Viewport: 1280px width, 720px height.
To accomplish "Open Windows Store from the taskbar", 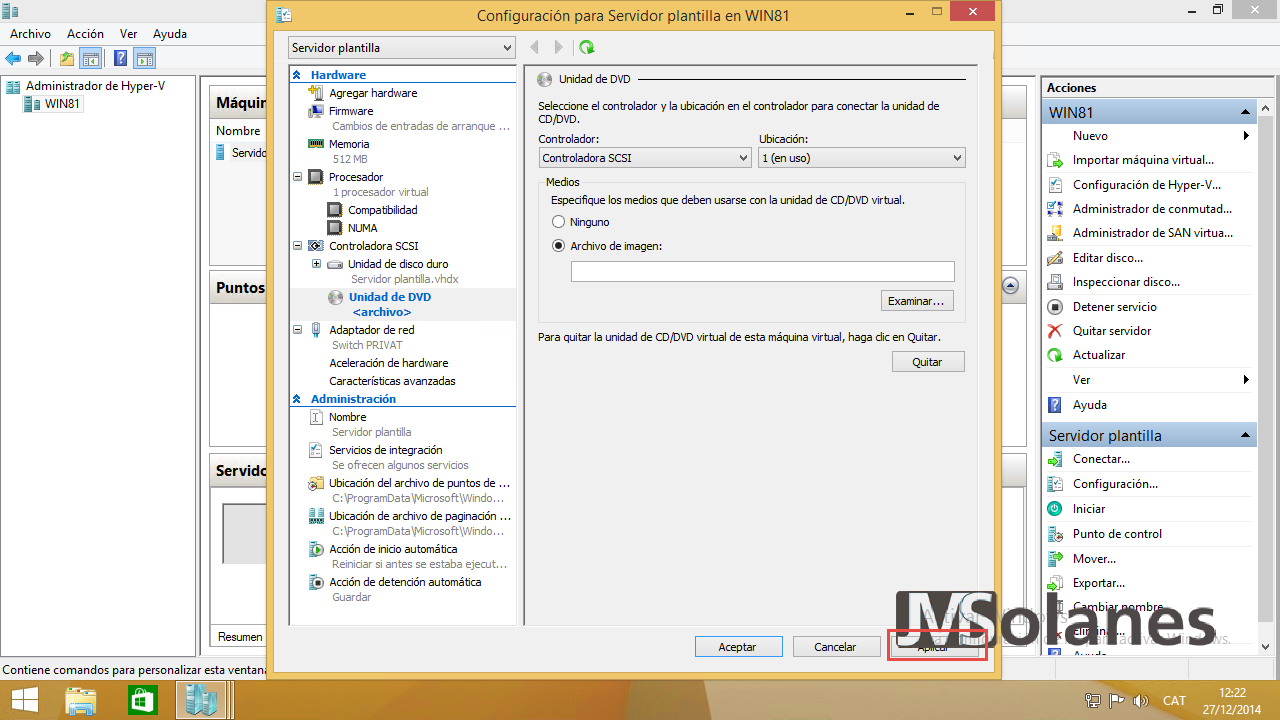I will point(142,700).
